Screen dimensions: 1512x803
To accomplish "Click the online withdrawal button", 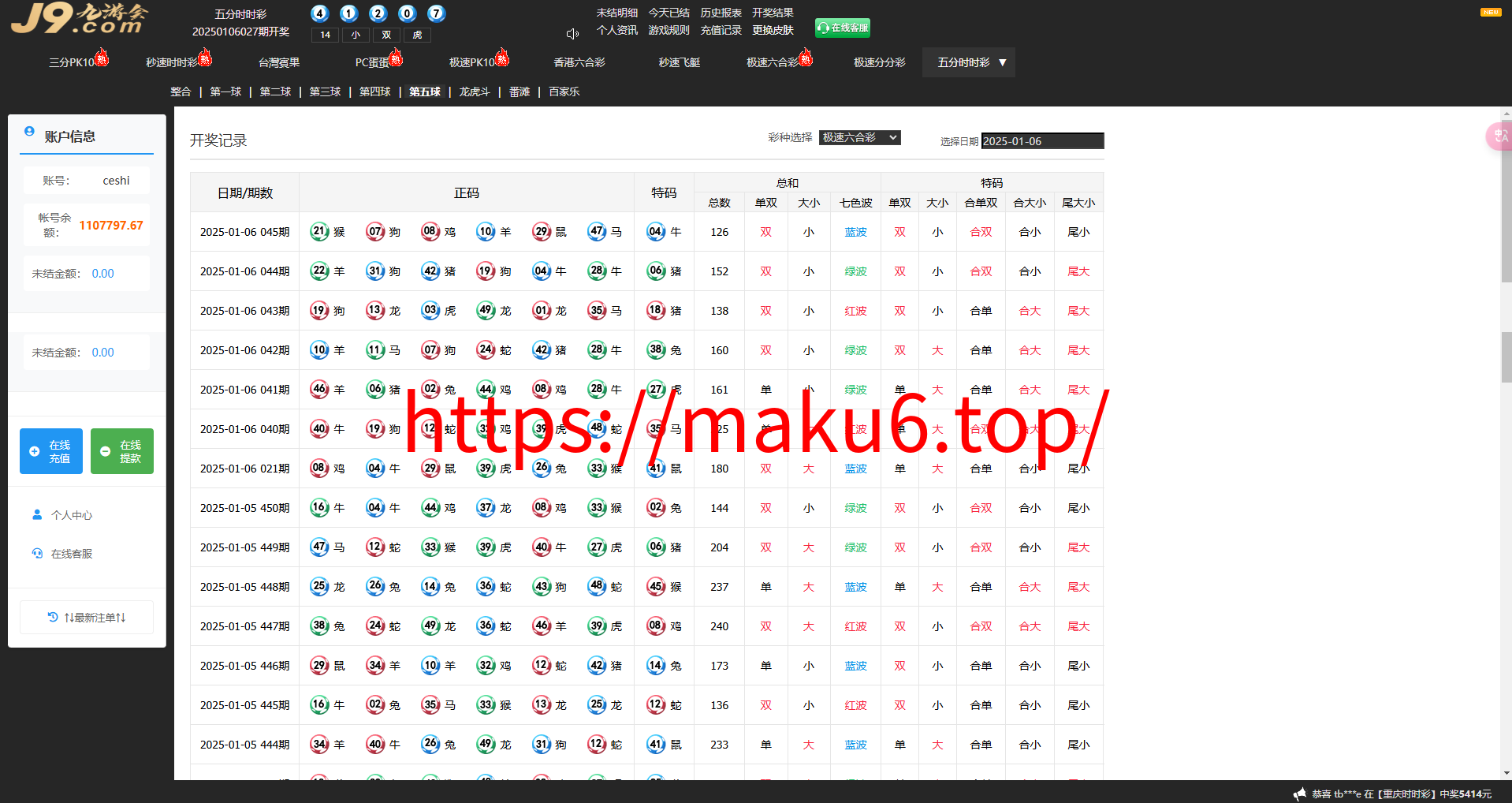I will tap(122, 451).
